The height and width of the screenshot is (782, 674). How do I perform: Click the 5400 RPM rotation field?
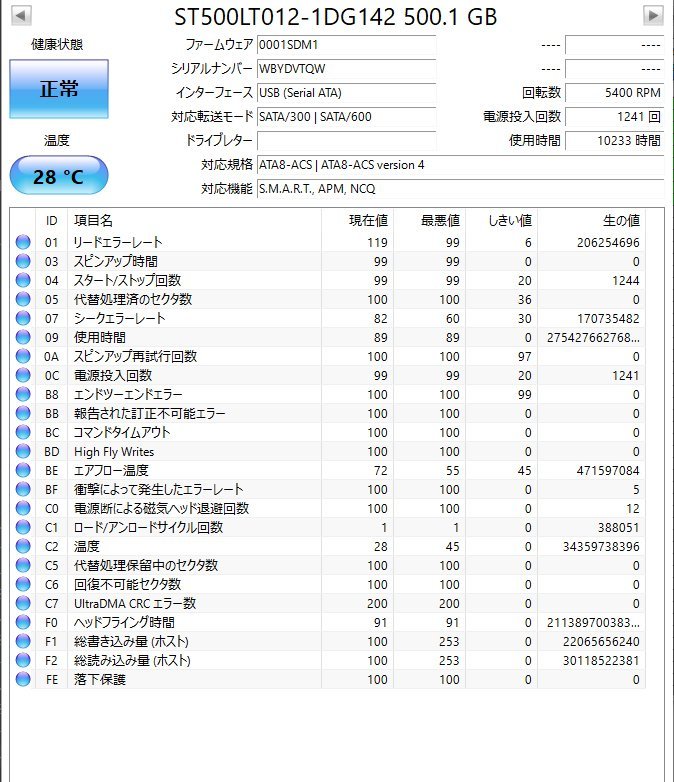614,93
